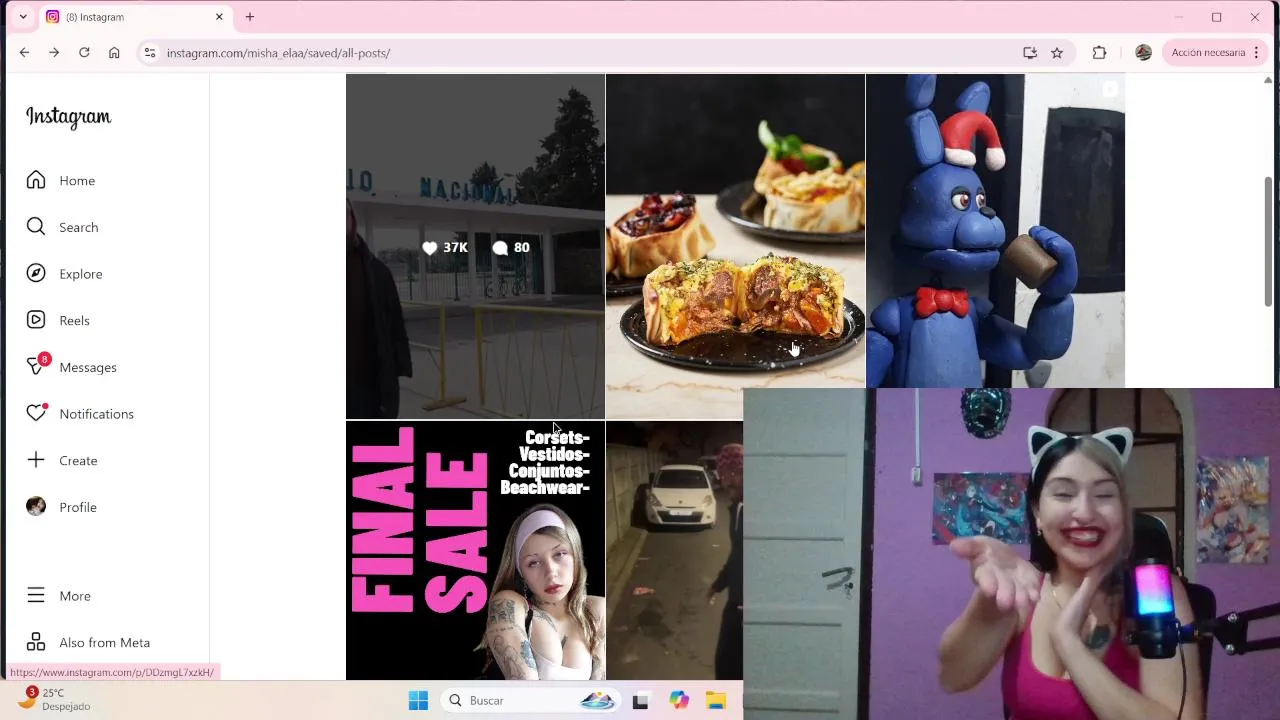Open File Explorer from the taskbar
Viewport: 1280px width, 720px height.
pos(716,700)
